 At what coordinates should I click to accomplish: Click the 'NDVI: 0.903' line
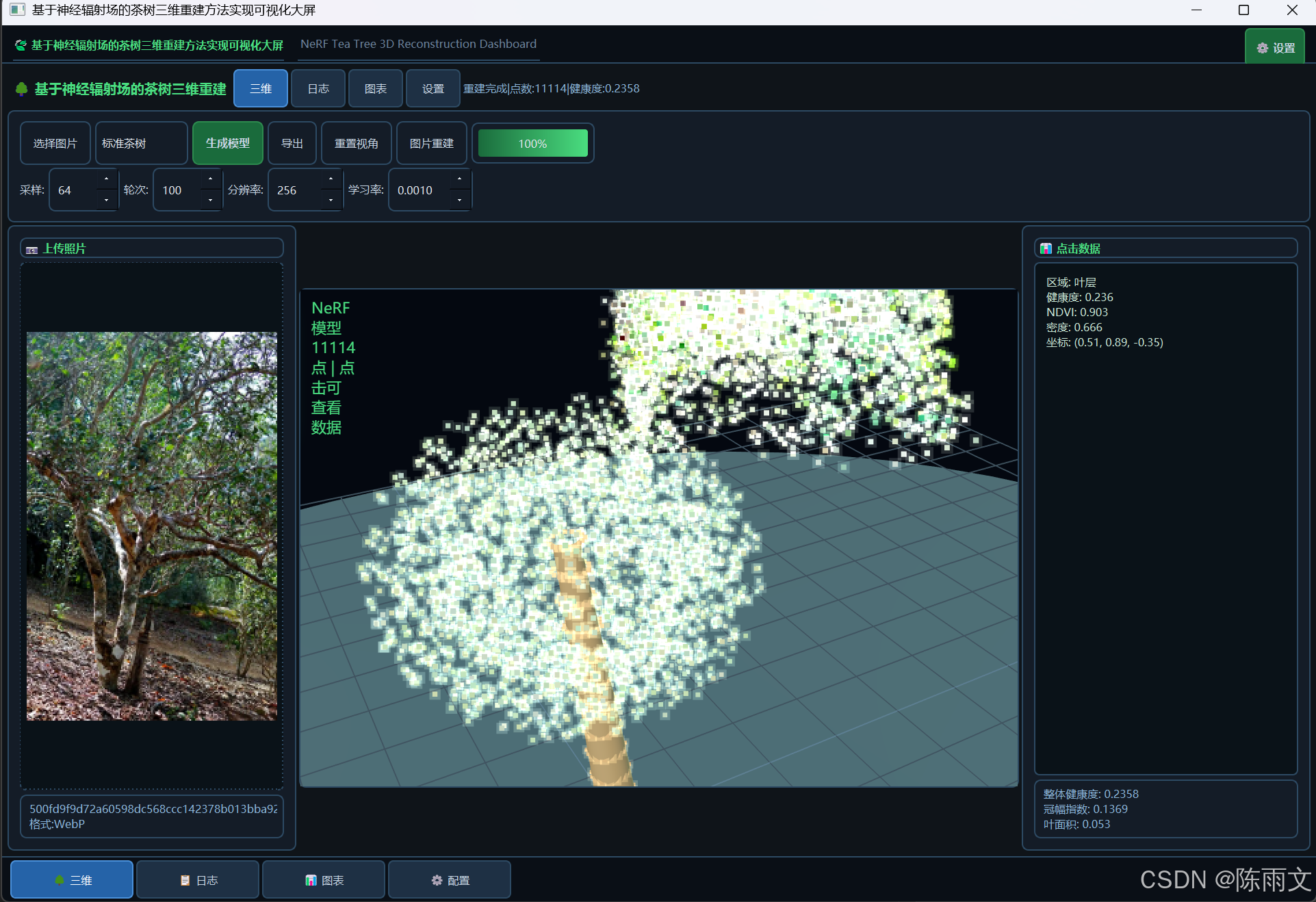coord(1077,312)
